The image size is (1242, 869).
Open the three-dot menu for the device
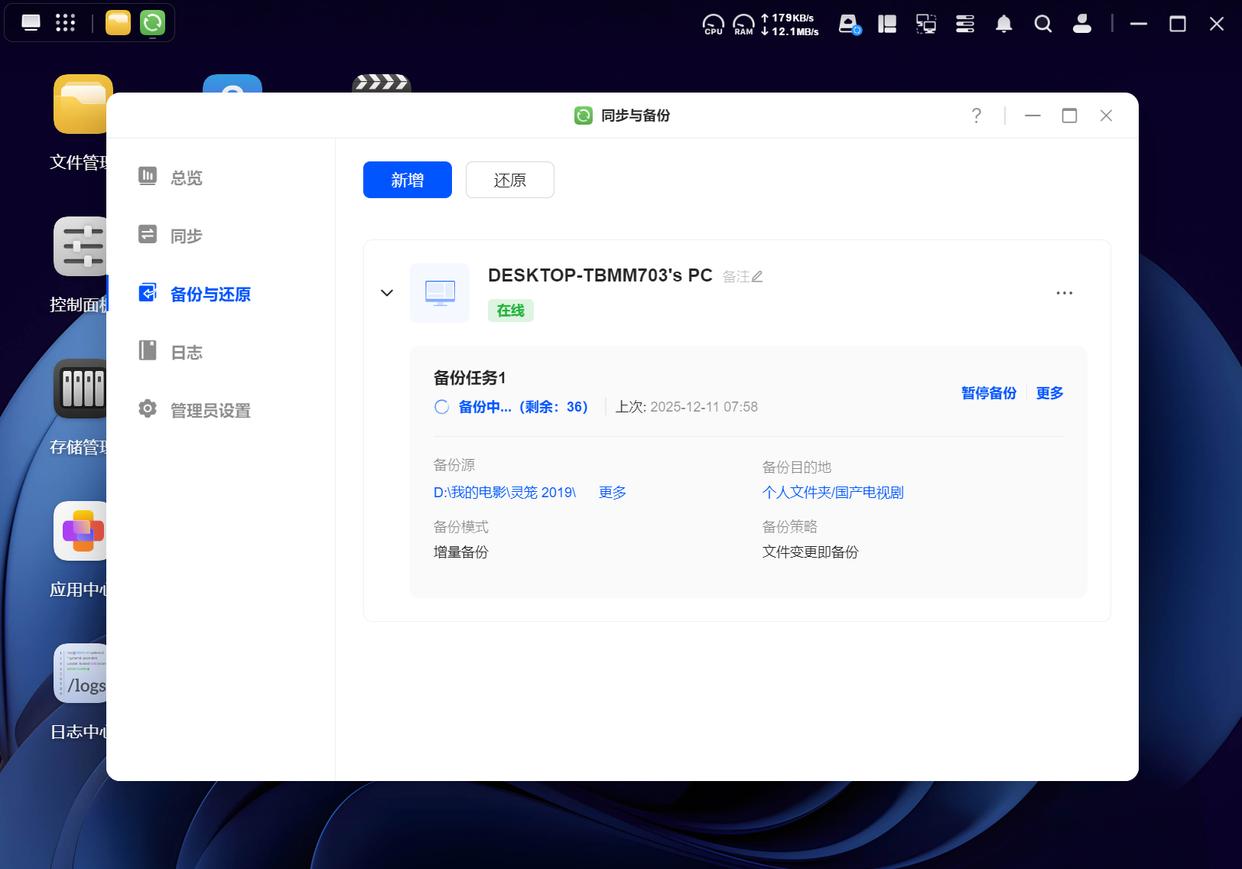coord(1064,293)
